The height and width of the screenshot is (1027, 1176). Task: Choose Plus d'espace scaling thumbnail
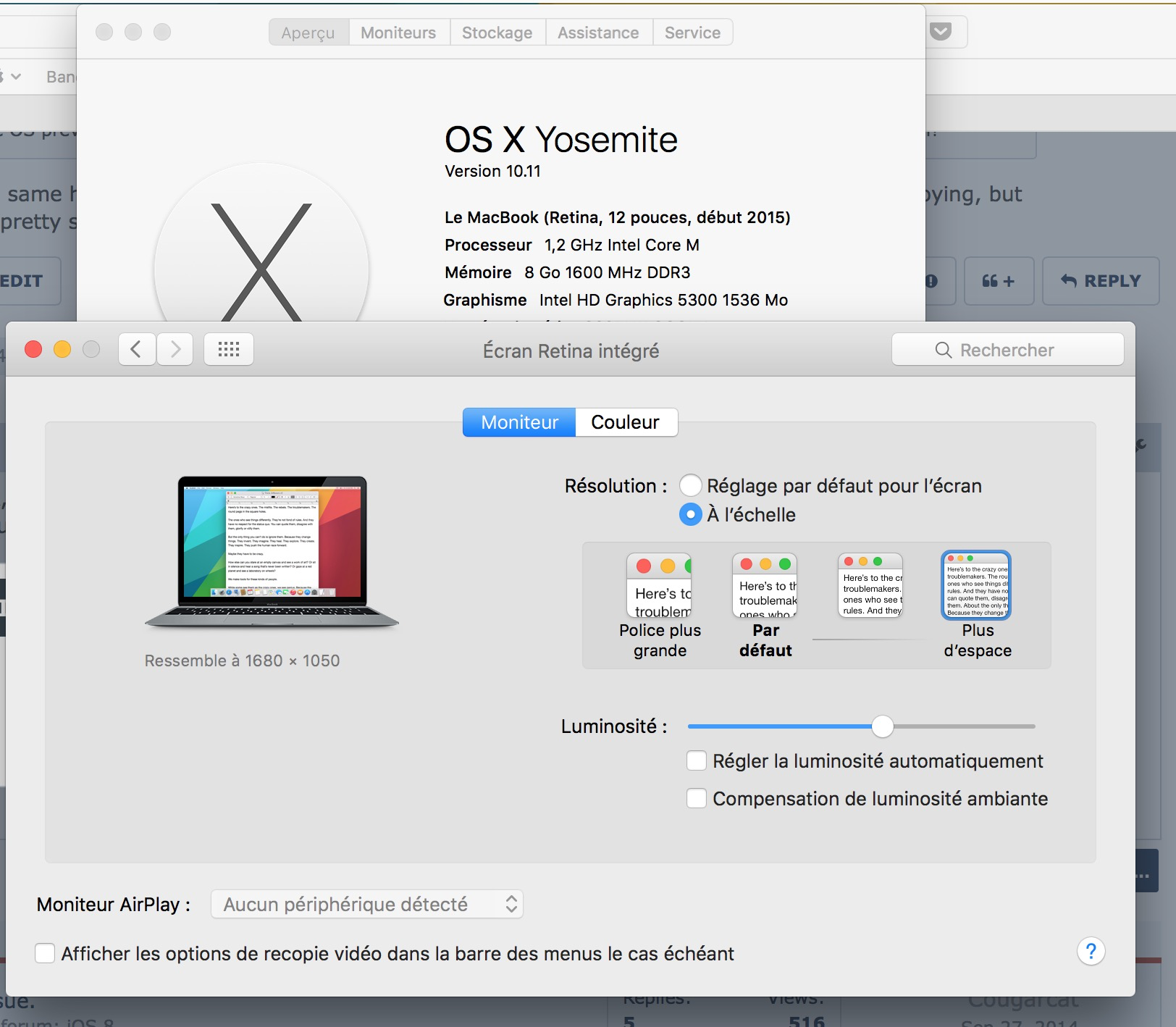976,585
